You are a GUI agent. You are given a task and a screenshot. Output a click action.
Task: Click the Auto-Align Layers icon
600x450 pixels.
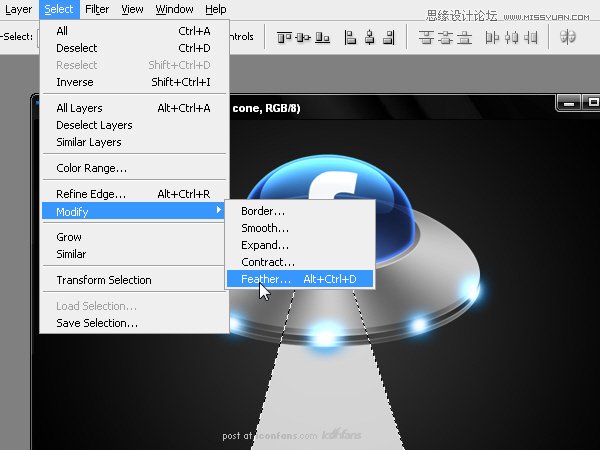[567, 38]
